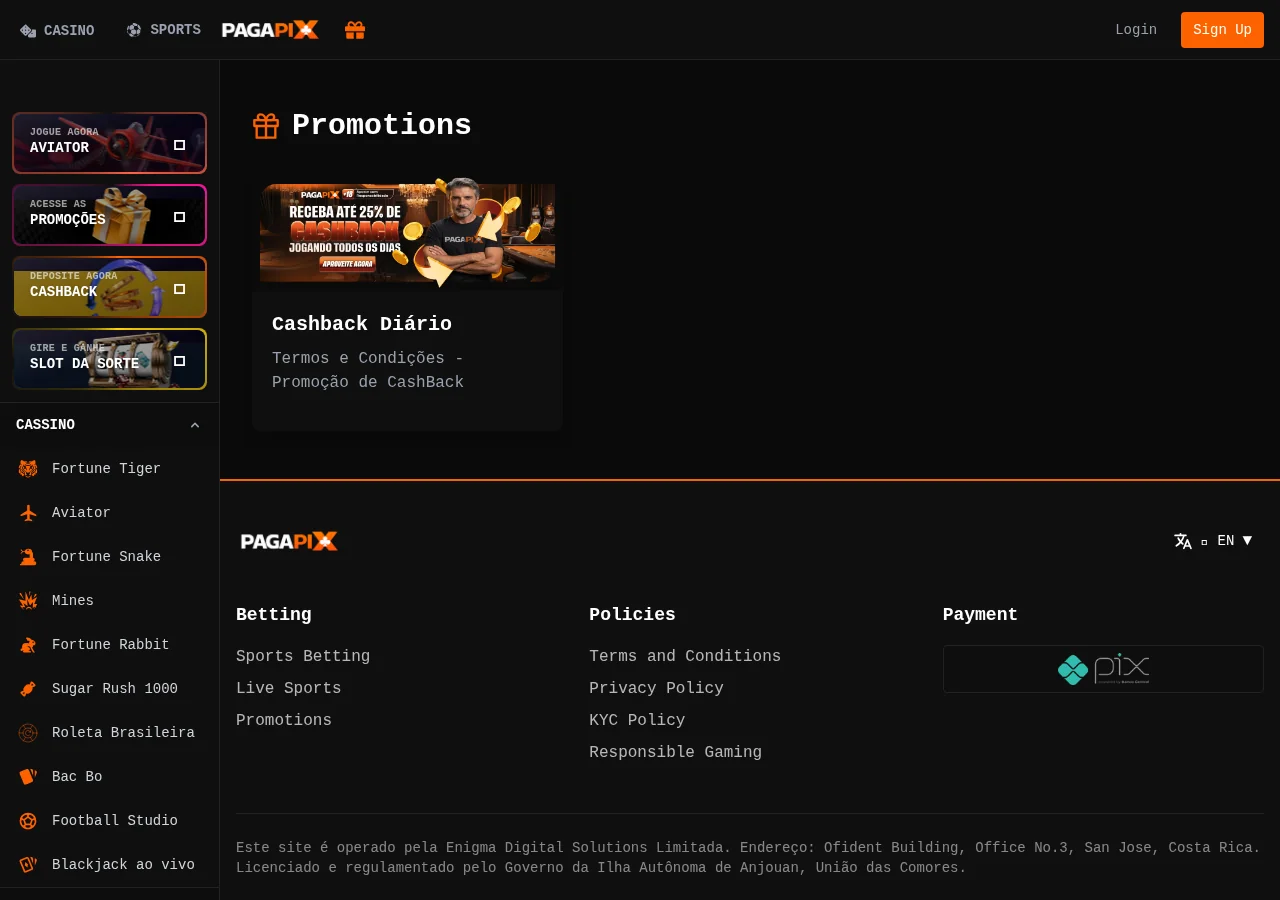This screenshot has height=900, width=1280.
Task: Open Fortune Tiger game icon
Action: click(x=28, y=469)
